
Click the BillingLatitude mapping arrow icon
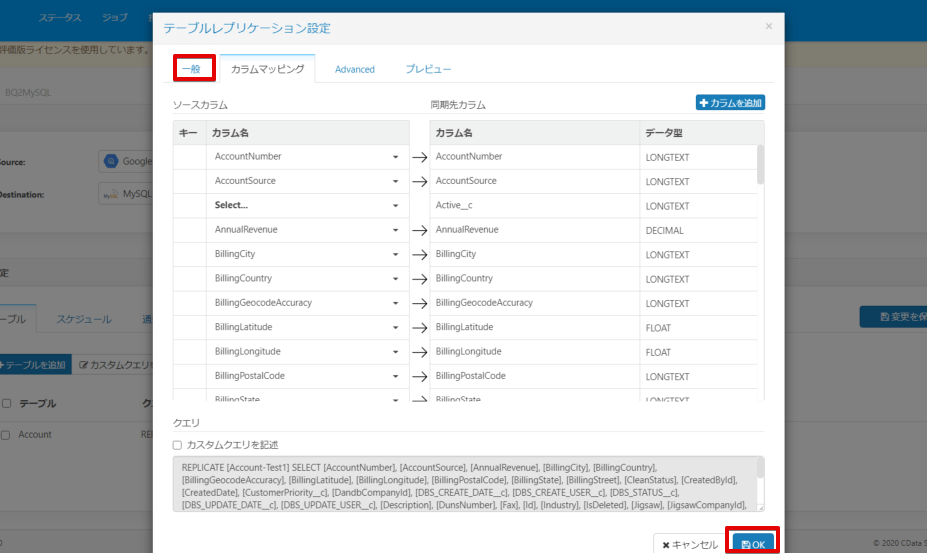tap(420, 328)
